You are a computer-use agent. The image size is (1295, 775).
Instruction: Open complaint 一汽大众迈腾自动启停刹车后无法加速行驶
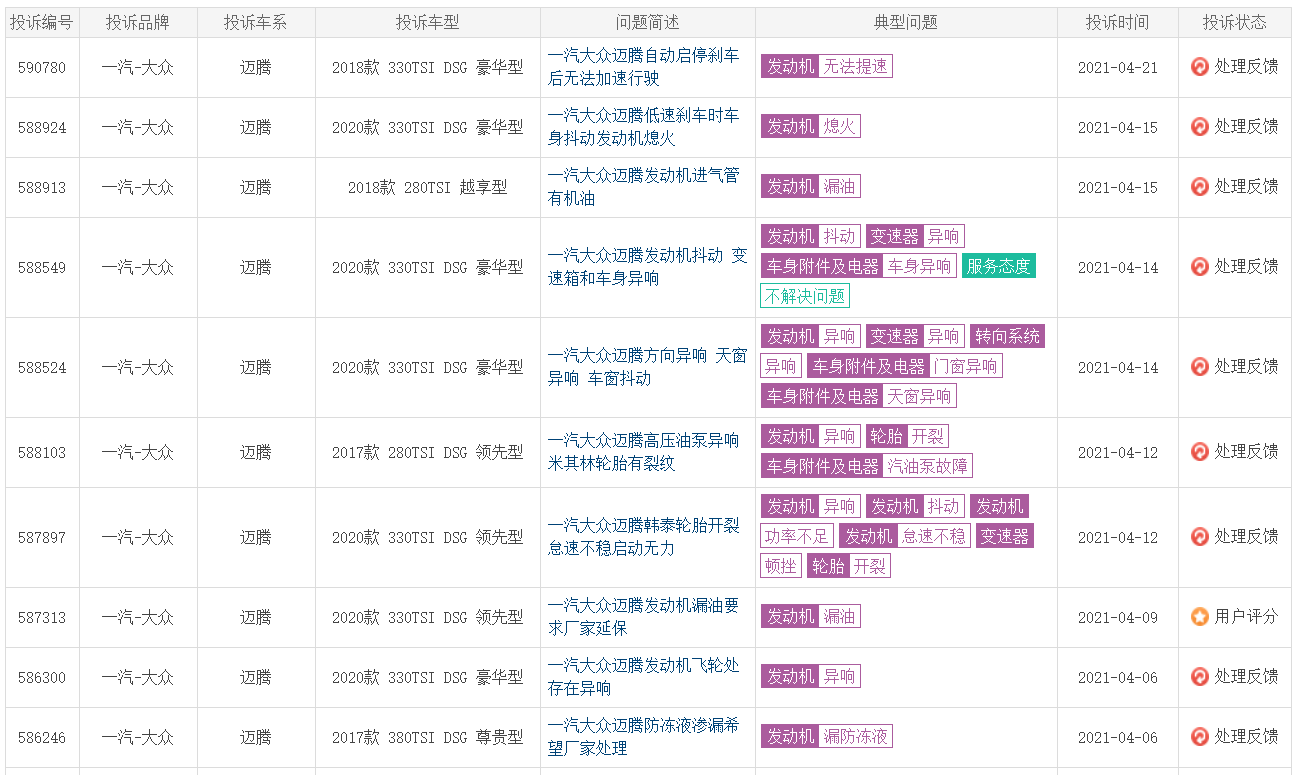644,67
